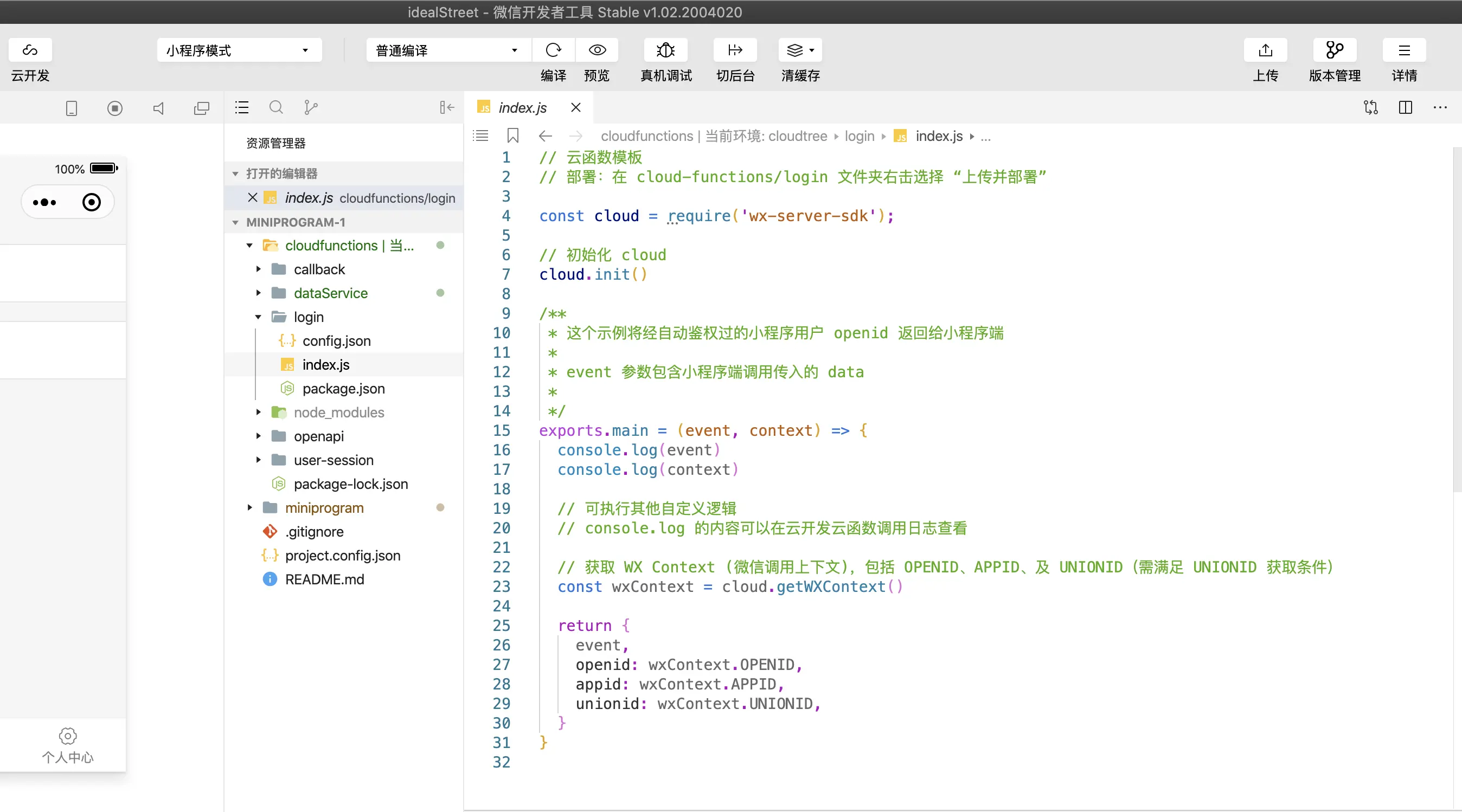This screenshot has width=1462, height=812.
Task: Click the compile refresh icon
Action: [553, 50]
